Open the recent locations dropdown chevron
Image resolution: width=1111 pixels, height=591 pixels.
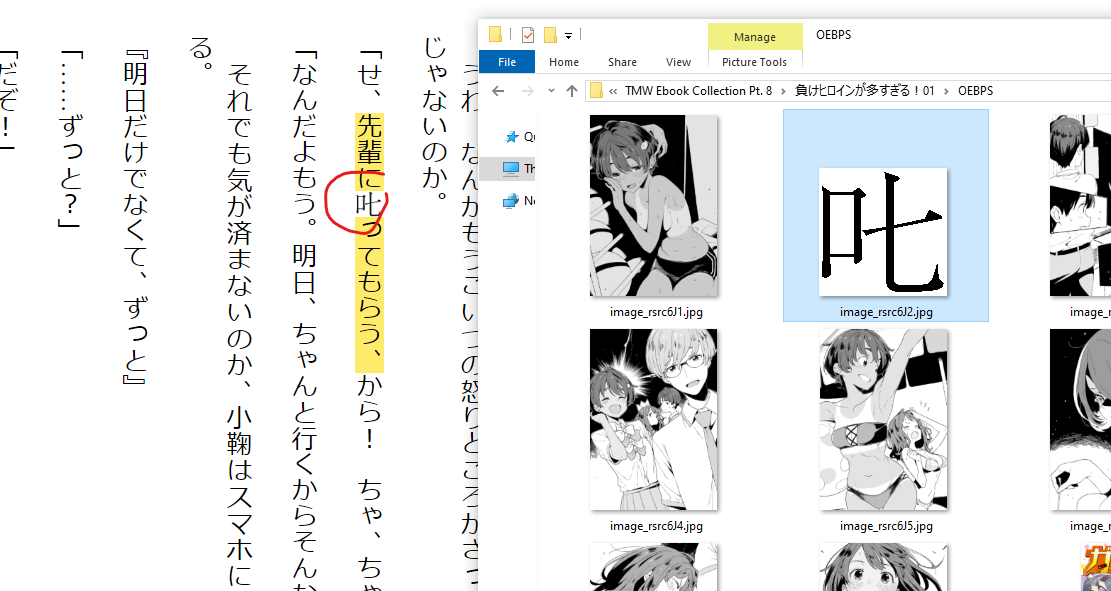pos(551,91)
